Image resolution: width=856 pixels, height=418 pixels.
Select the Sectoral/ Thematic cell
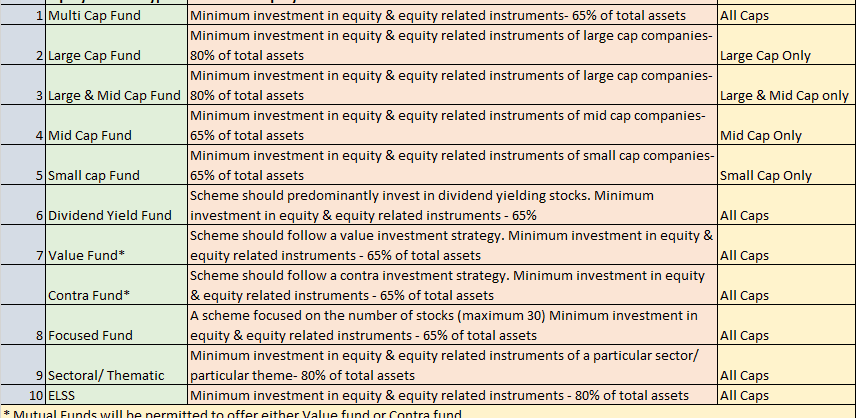pos(116,365)
